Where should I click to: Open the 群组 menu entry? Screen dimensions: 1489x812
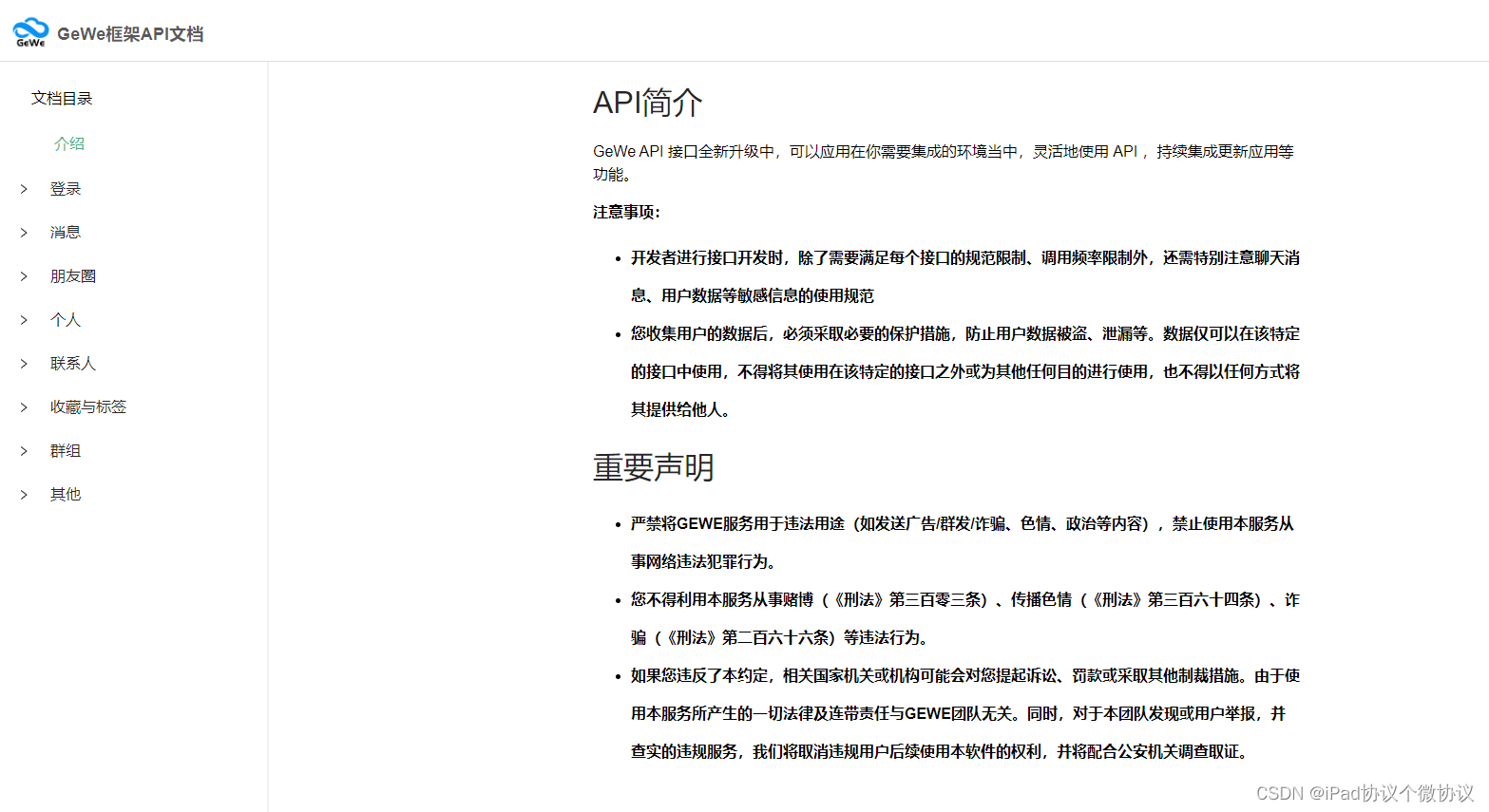tap(66, 451)
